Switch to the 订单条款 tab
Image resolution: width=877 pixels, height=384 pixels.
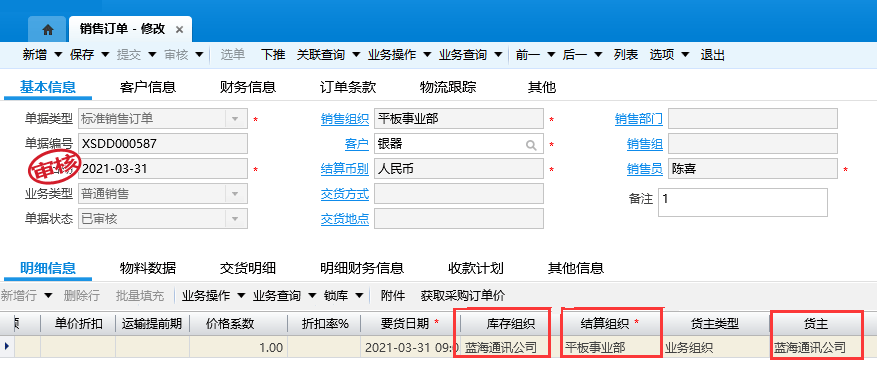pyautogui.click(x=348, y=87)
